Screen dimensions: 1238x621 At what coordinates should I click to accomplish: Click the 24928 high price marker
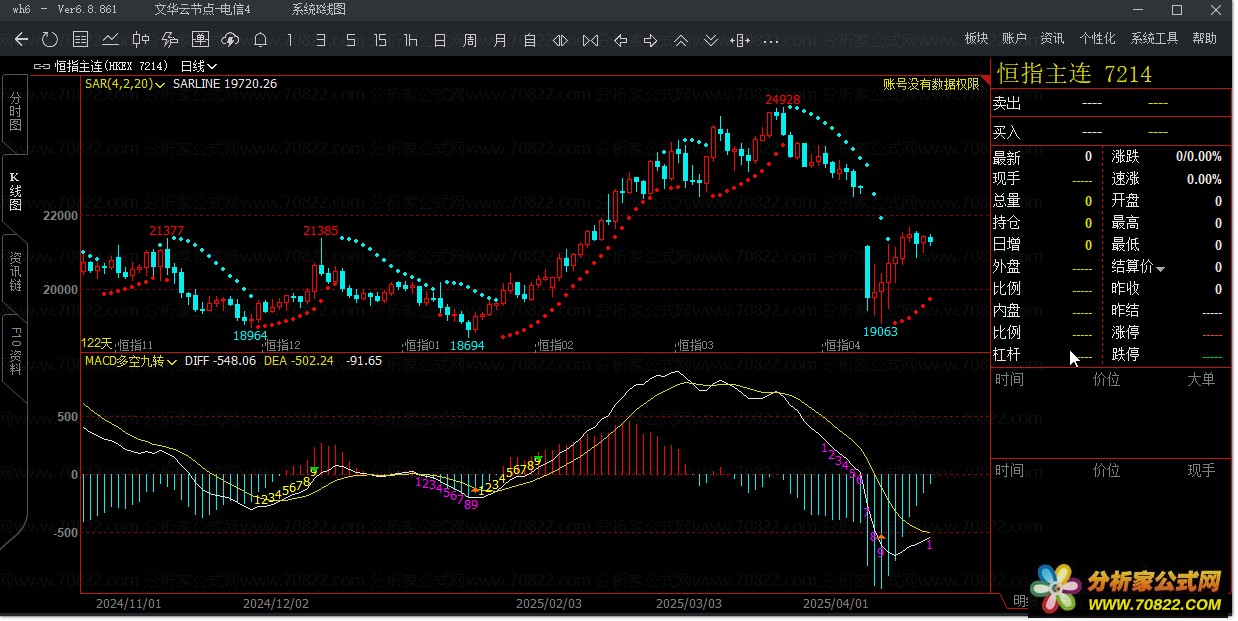click(x=782, y=100)
